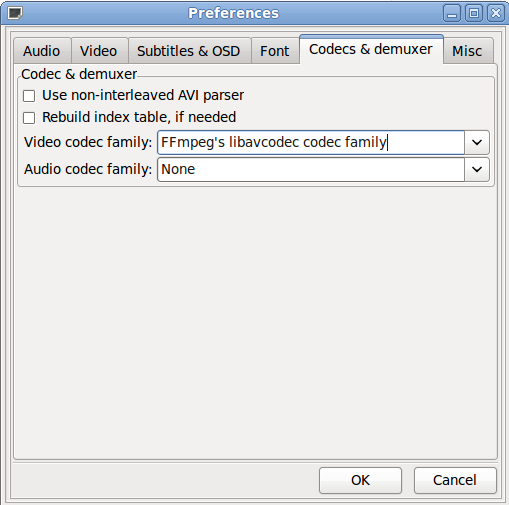Viewport: 509px width, 505px height.
Task: Enable Use non-interleaved AVI parser
Action: 29,96
